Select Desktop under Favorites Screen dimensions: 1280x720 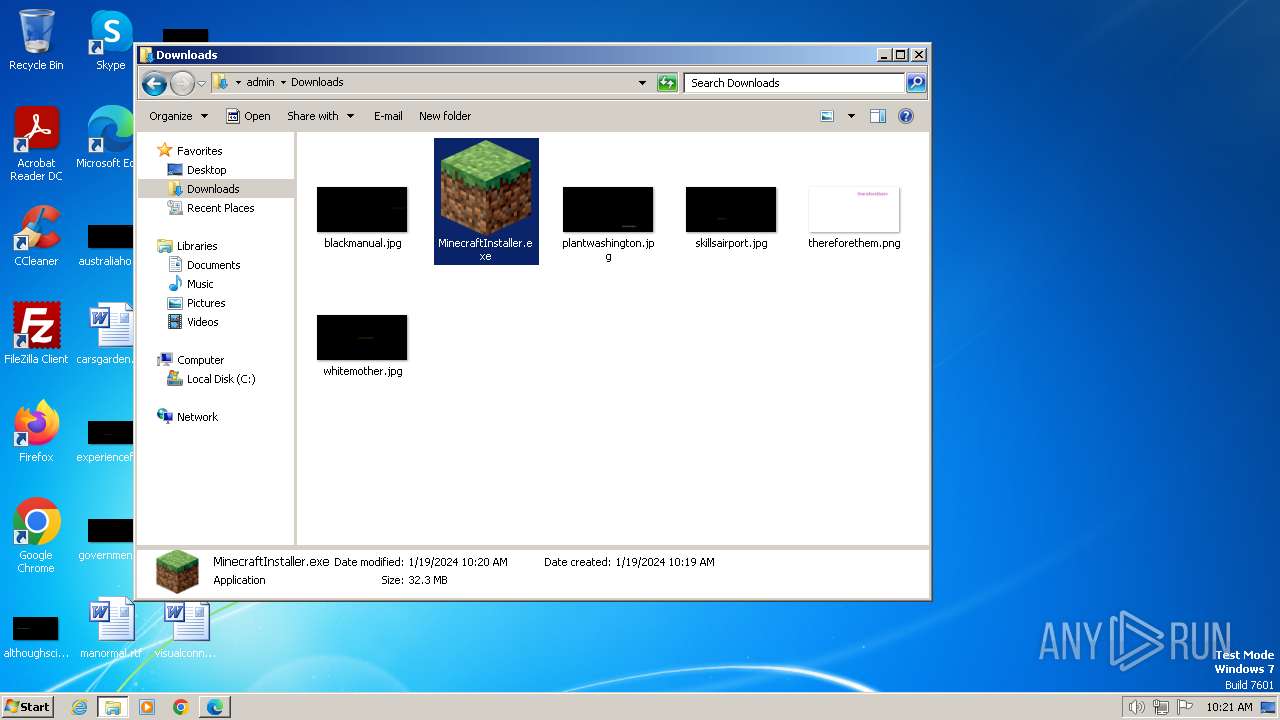coord(206,170)
